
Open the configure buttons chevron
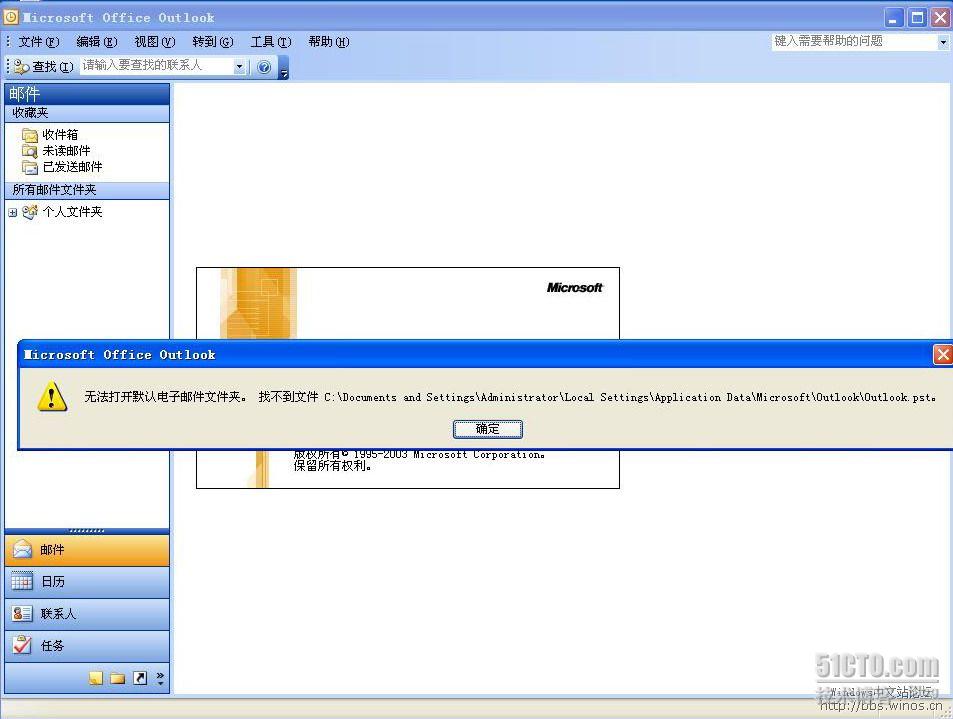point(160,678)
